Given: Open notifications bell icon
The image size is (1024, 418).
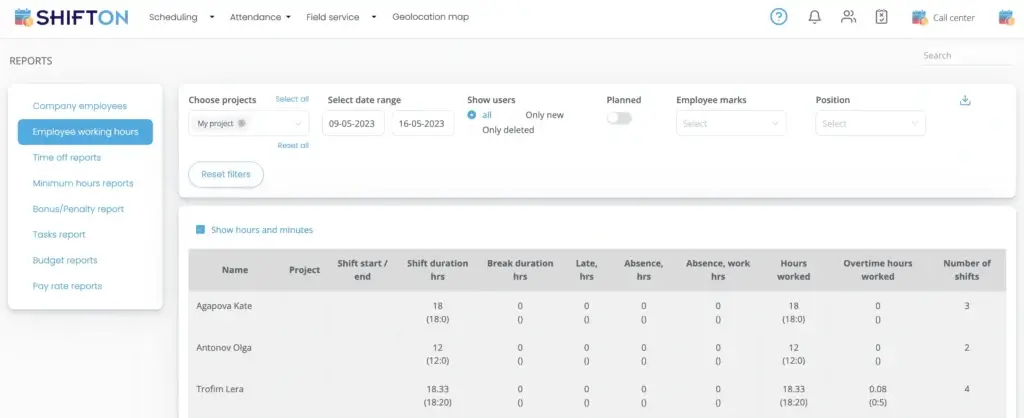Looking at the screenshot, I should pos(814,17).
